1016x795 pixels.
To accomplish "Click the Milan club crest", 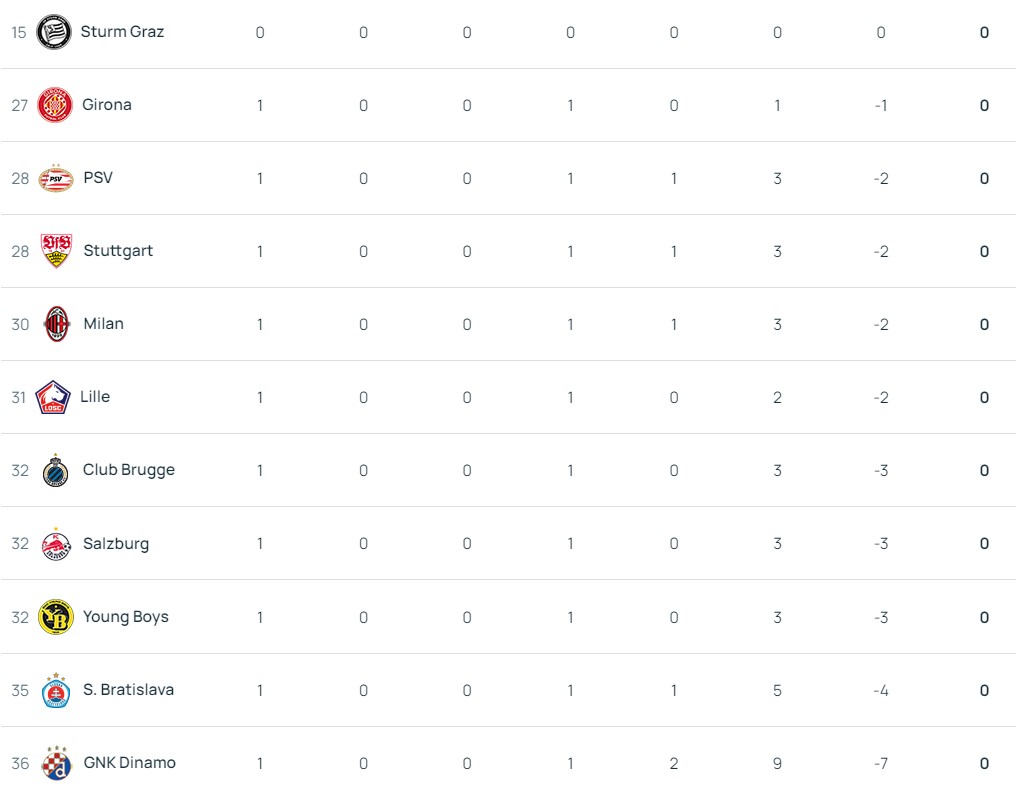I will tap(57, 324).
